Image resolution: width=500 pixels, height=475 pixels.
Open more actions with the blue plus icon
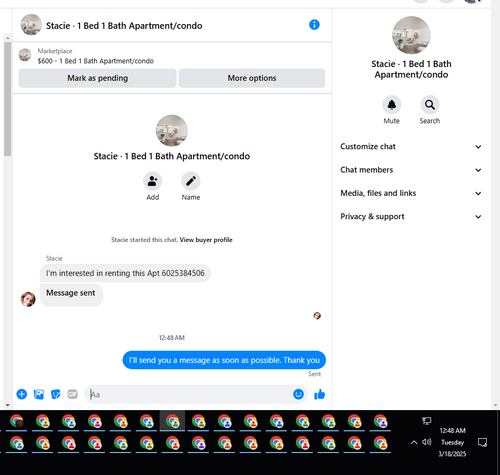[22, 394]
